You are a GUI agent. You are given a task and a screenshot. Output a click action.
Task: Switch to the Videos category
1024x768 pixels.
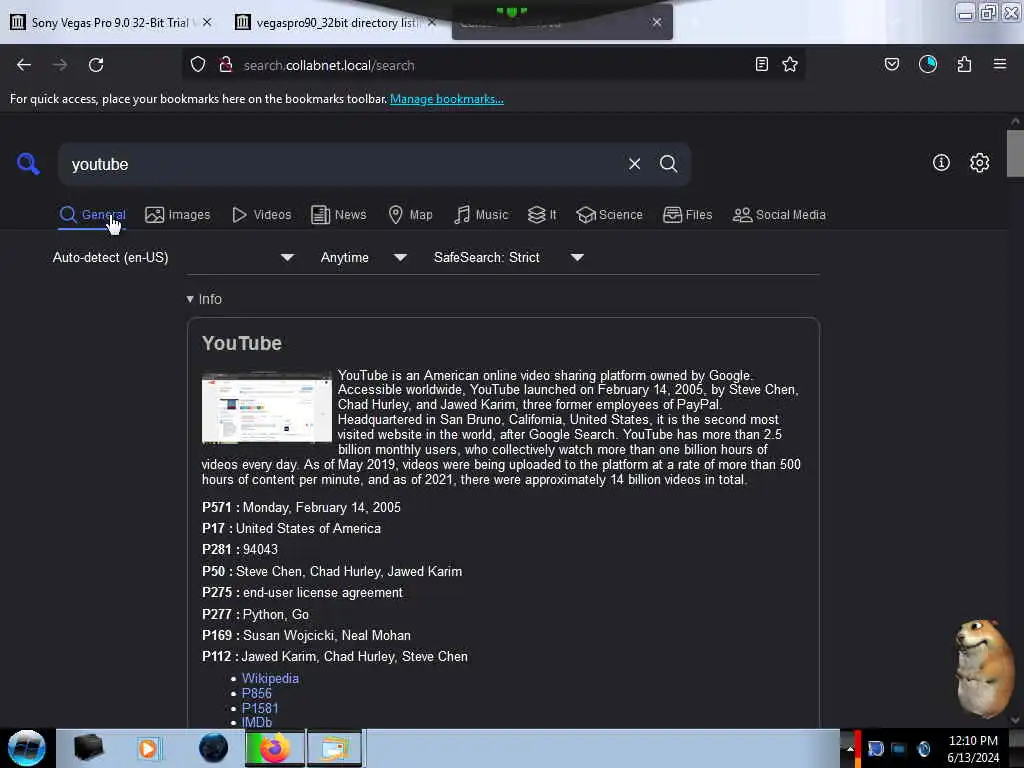[x=262, y=215]
